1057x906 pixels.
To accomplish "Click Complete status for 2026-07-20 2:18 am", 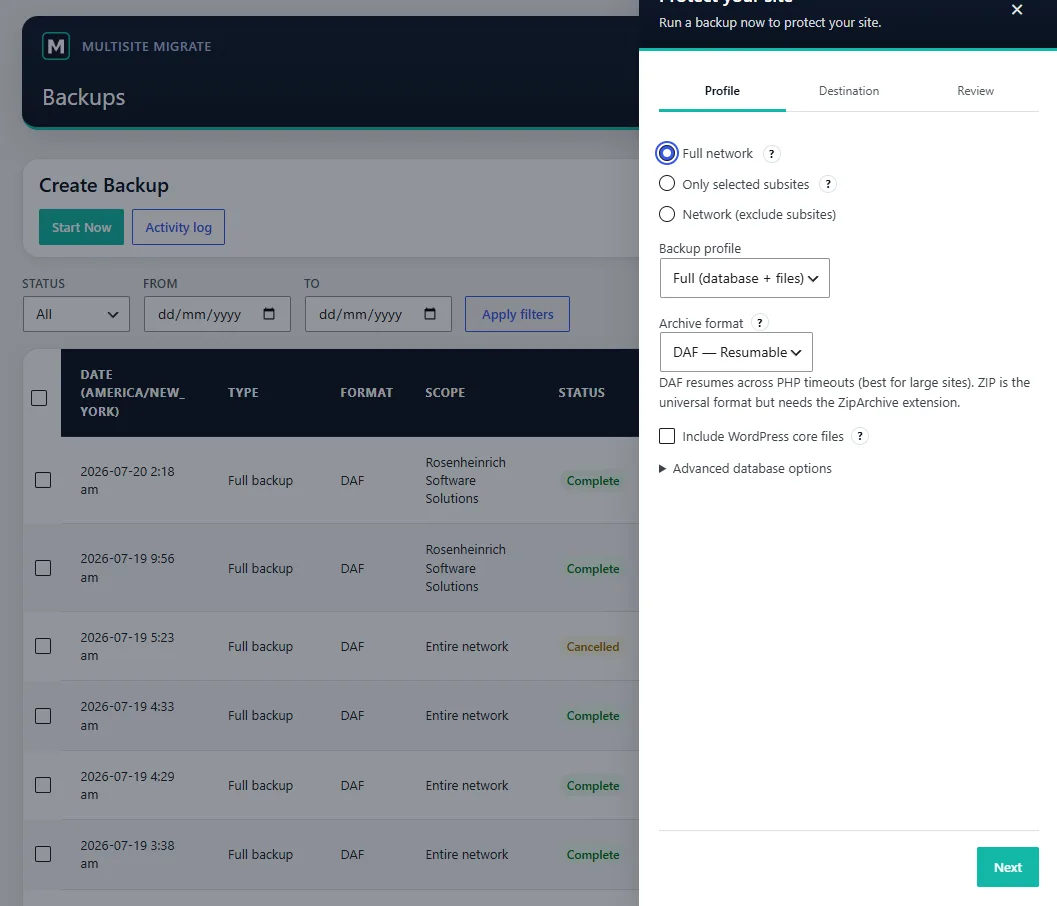I will (593, 481).
